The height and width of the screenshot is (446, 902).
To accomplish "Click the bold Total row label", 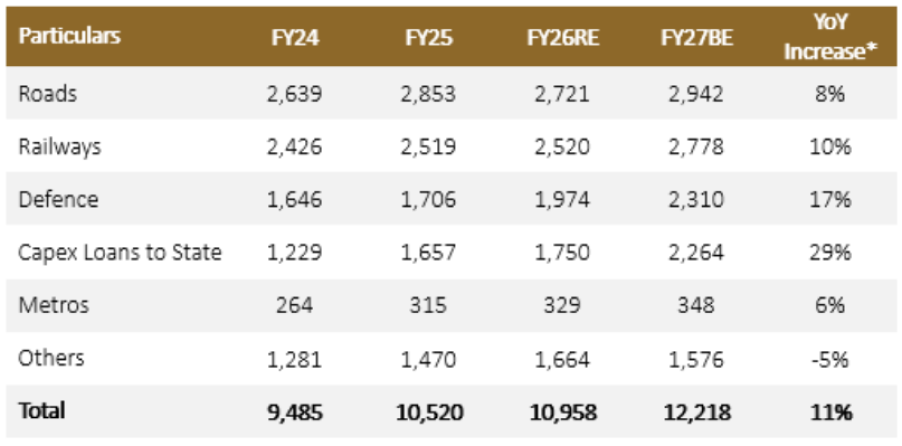I will pyautogui.click(x=41, y=411).
